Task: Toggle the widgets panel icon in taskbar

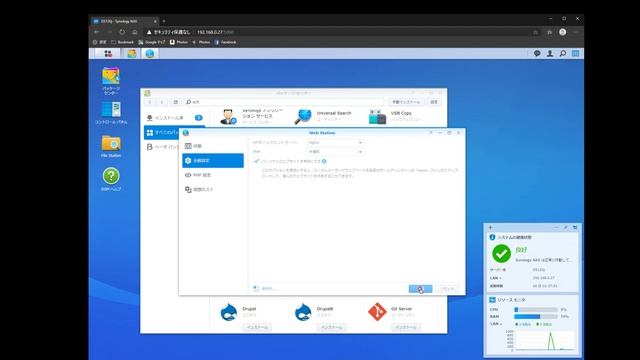Action: click(576, 53)
